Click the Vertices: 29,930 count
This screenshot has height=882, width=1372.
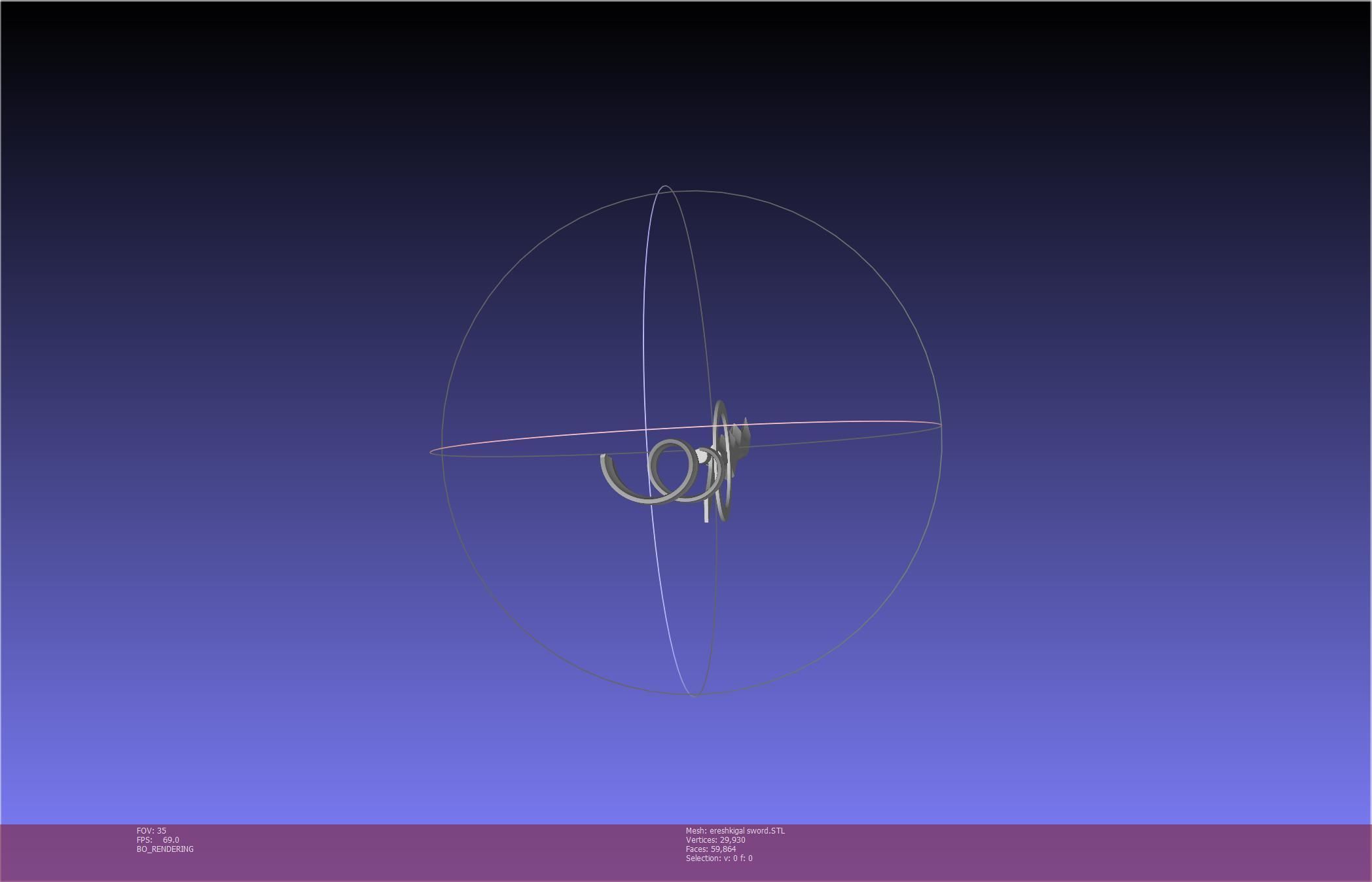[x=715, y=839]
